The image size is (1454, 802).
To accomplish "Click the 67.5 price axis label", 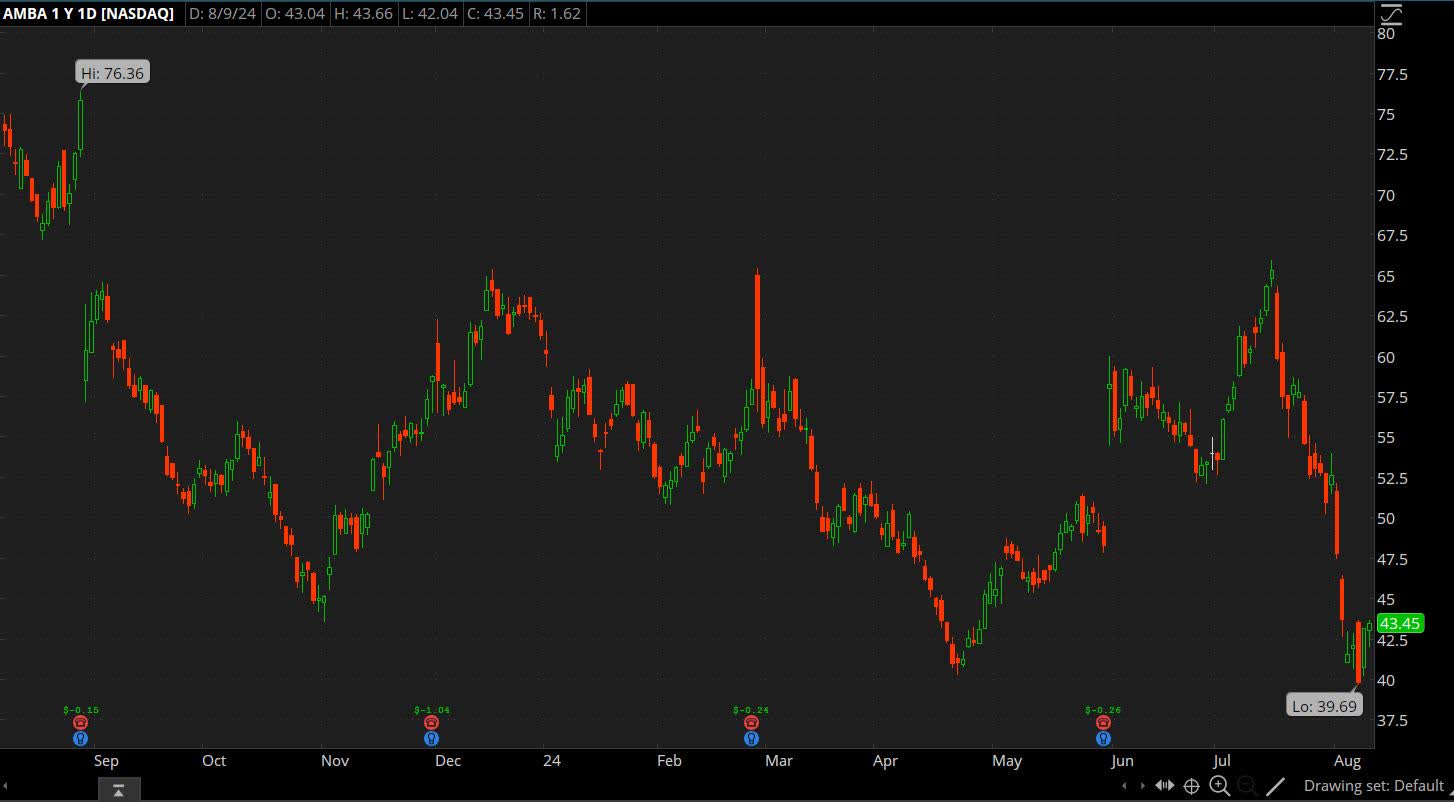I will click(1392, 236).
